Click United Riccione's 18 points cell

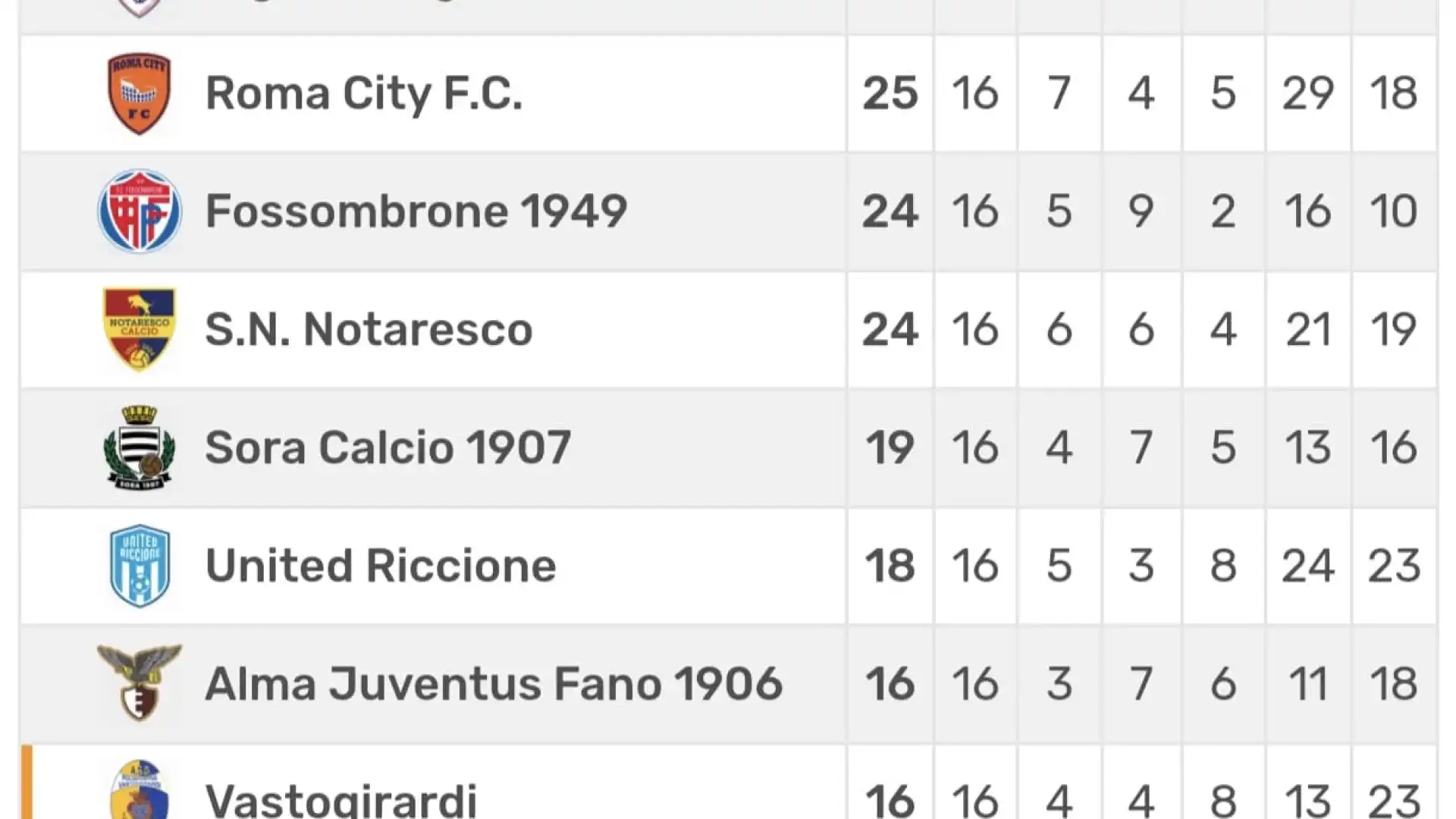click(x=890, y=566)
